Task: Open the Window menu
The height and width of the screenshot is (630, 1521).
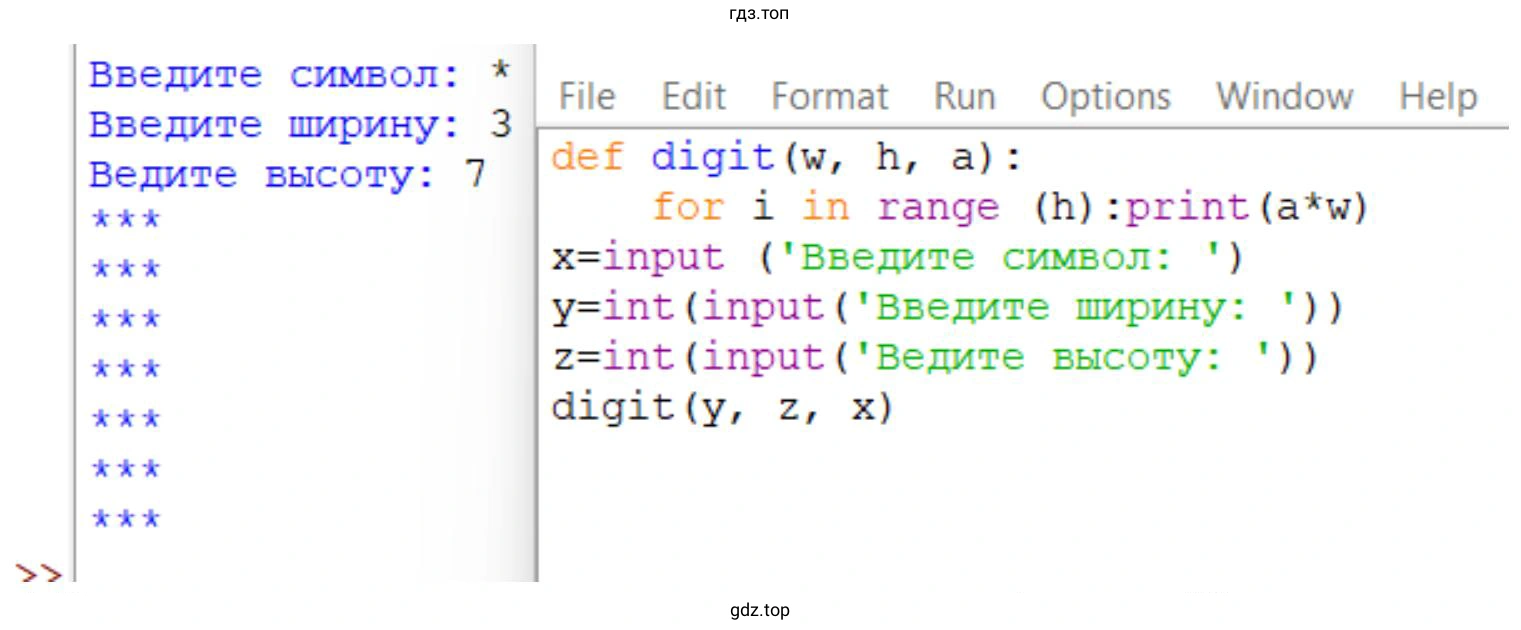Action: click(1284, 97)
